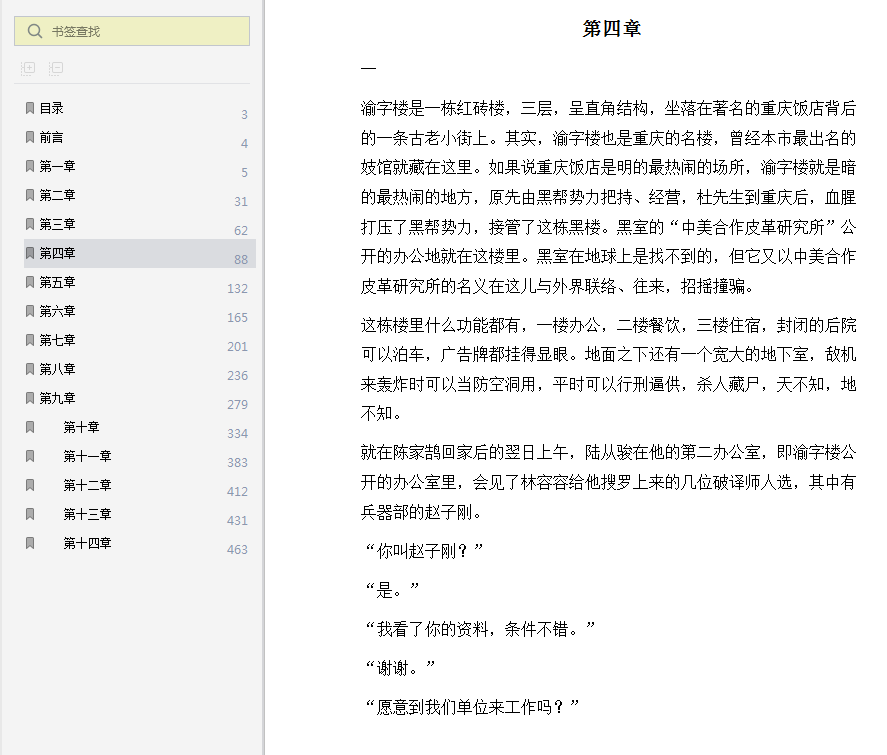Click bookmark icon beside 第二章

30,195
